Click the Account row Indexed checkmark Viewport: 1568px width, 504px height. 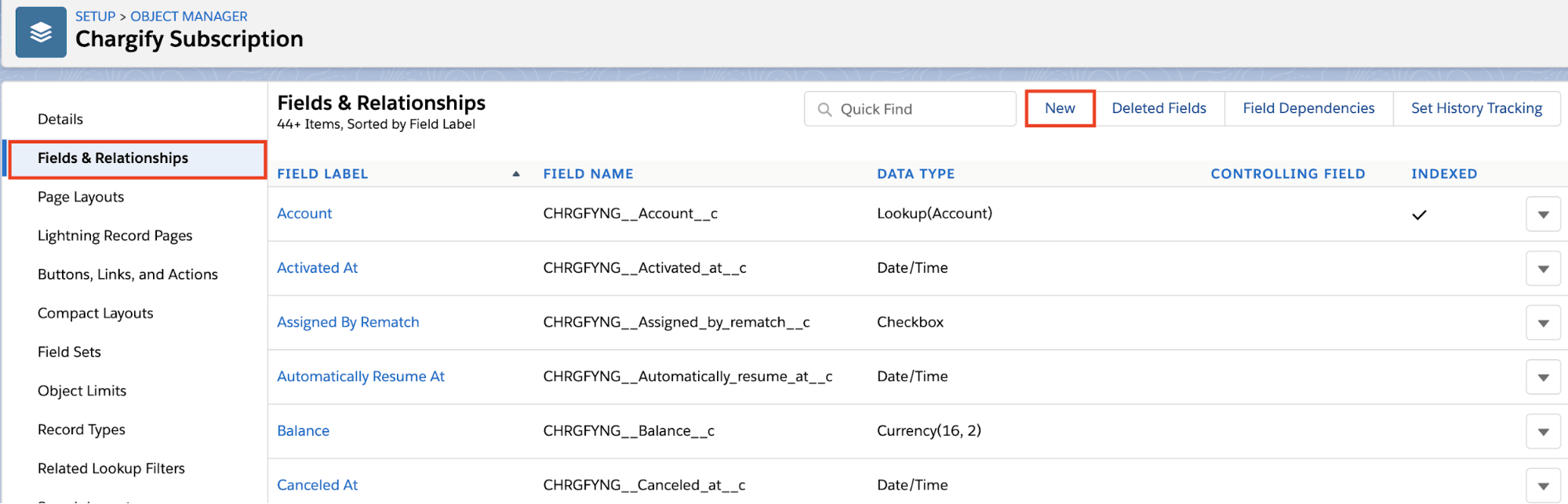tap(1419, 215)
